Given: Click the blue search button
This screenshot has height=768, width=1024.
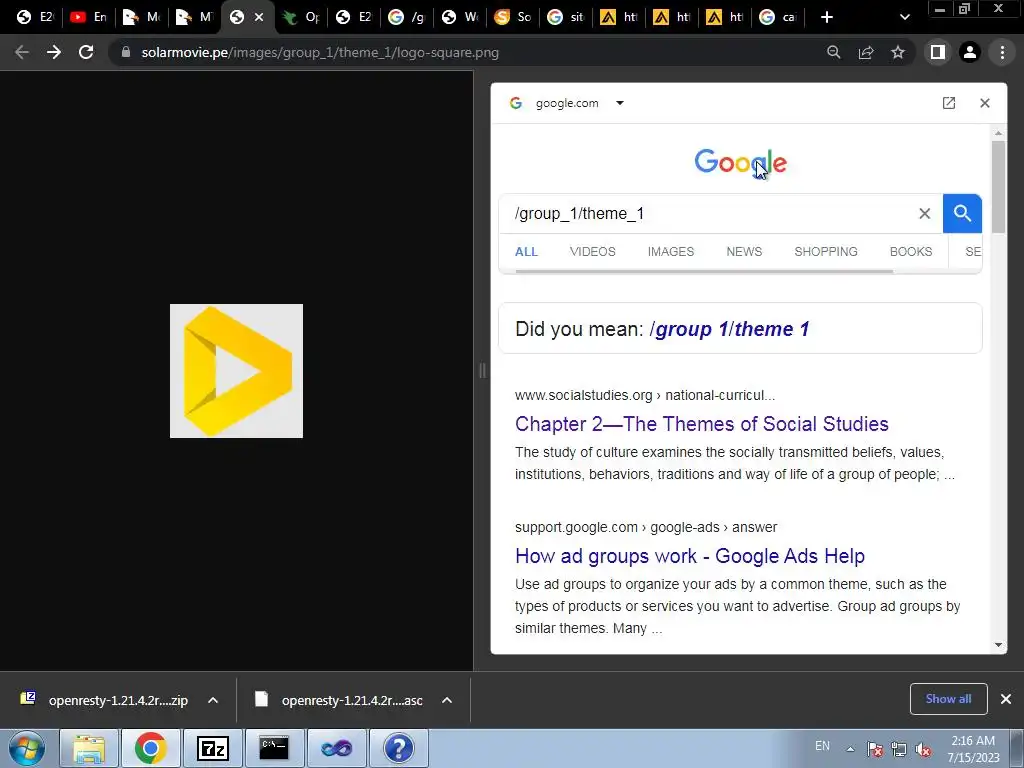Looking at the screenshot, I should pos(962,214).
